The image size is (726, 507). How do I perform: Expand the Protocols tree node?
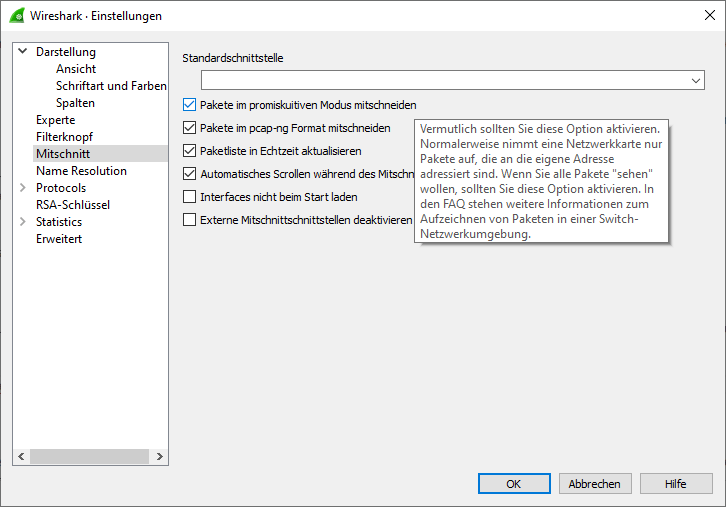pyautogui.click(x=23, y=188)
